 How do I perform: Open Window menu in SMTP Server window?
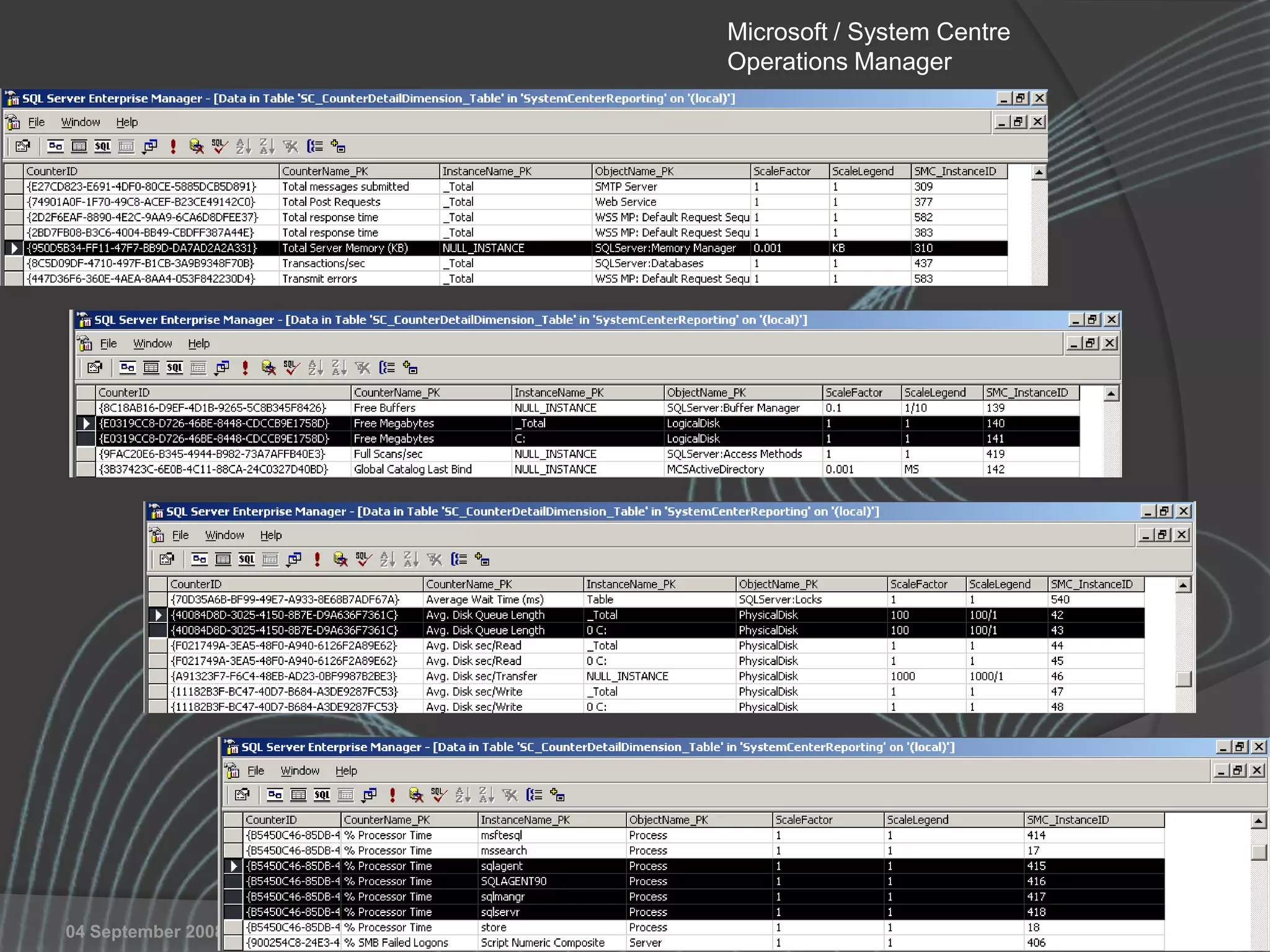(81, 122)
